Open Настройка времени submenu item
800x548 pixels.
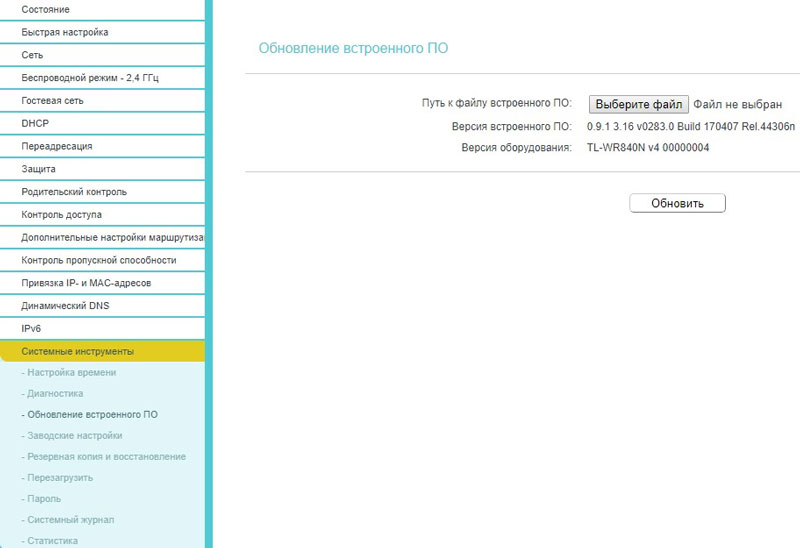tap(69, 372)
